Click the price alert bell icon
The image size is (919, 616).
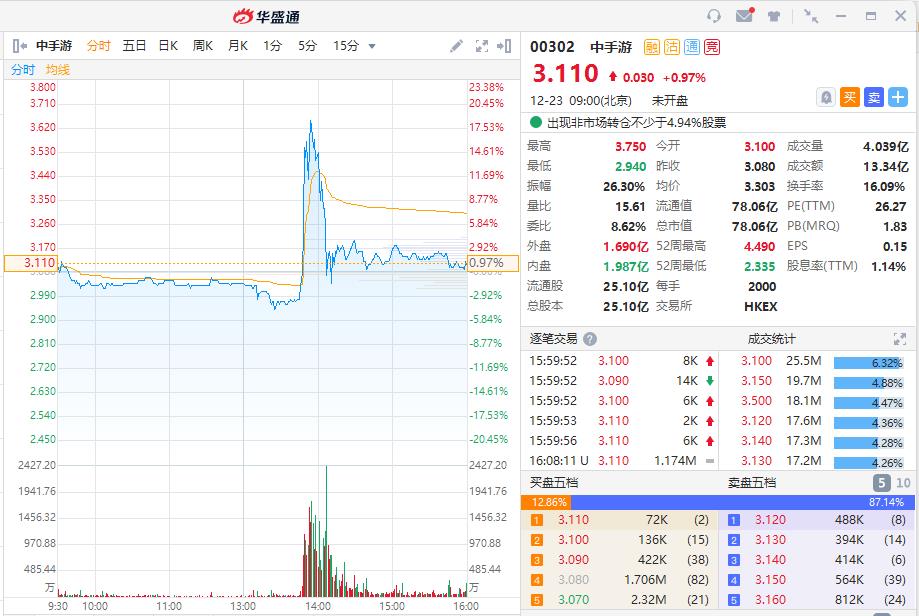pos(826,97)
